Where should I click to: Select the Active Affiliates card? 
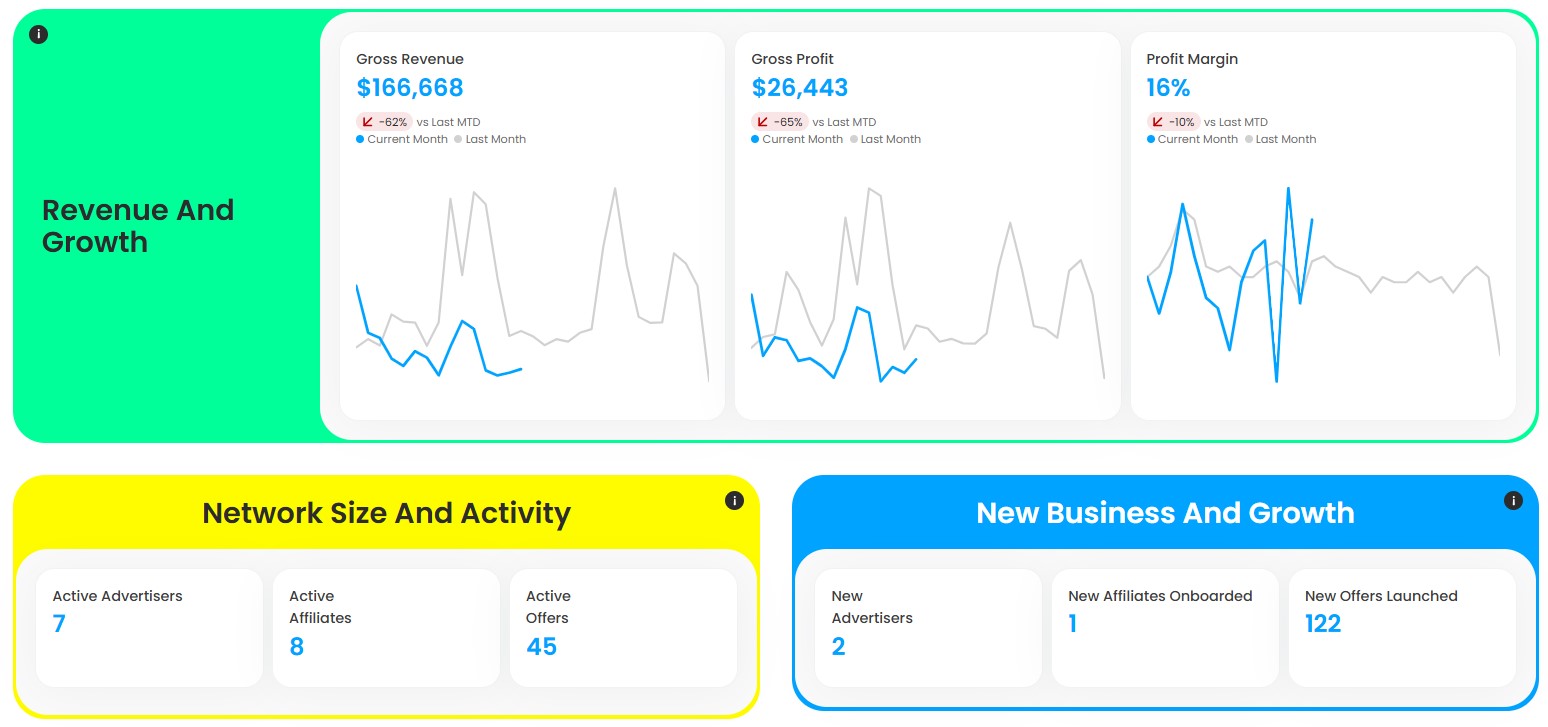click(386, 627)
